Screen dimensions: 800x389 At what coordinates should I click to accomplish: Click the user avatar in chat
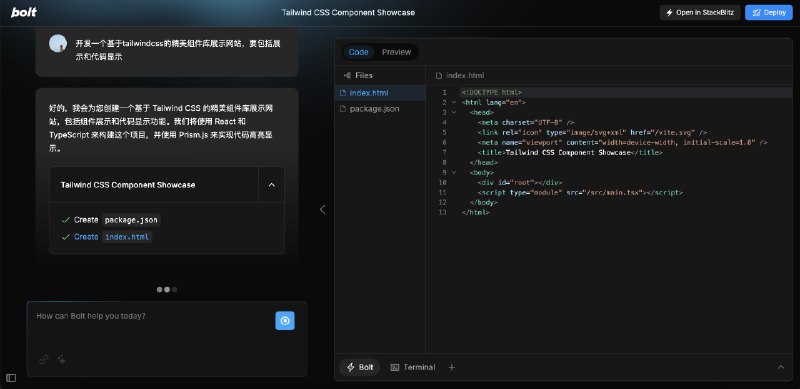[x=58, y=43]
